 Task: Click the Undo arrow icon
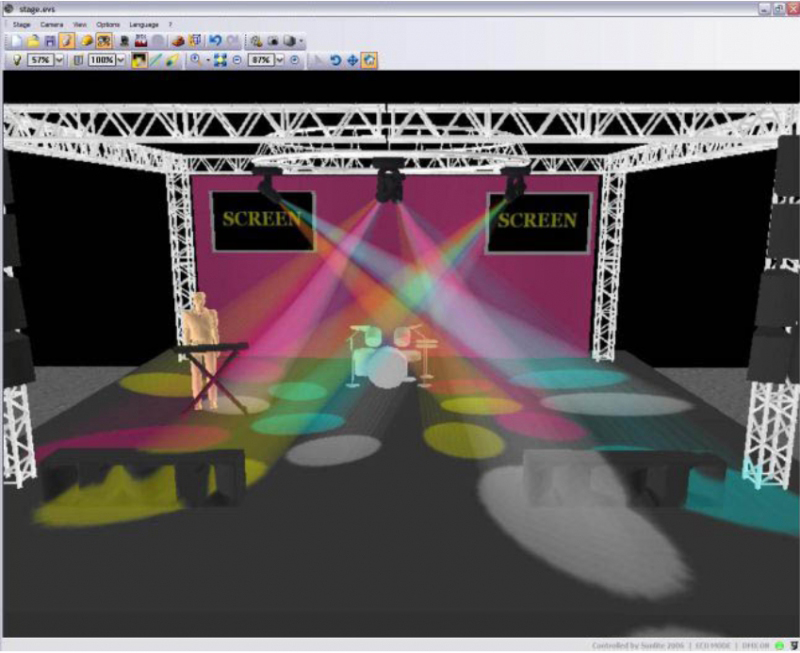[215, 41]
